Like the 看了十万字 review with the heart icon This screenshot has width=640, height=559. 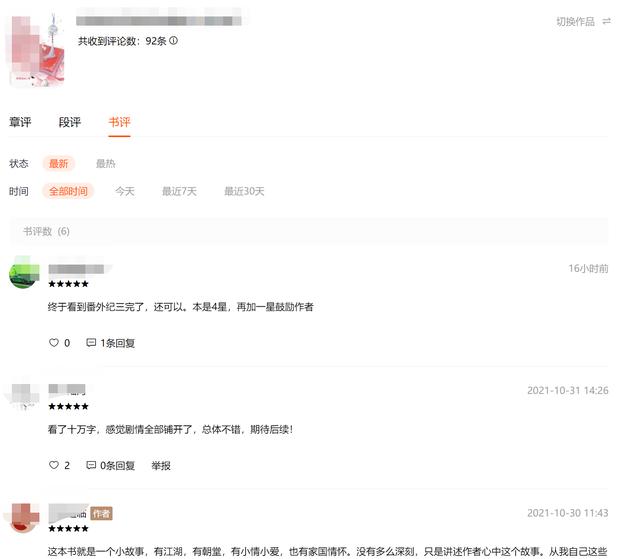pyautogui.click(x=54, y=465)
